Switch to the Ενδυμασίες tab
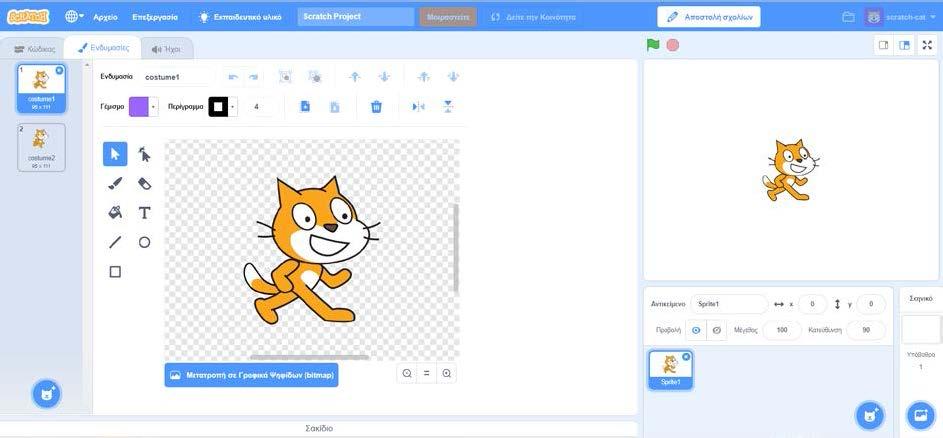Screen dimensions: 943x438 tap(103, 48)
